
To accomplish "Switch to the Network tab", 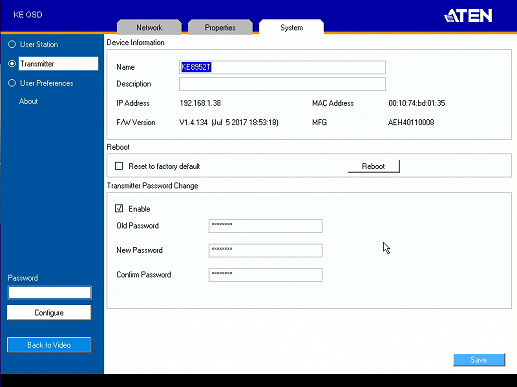I will click(149, 27).
